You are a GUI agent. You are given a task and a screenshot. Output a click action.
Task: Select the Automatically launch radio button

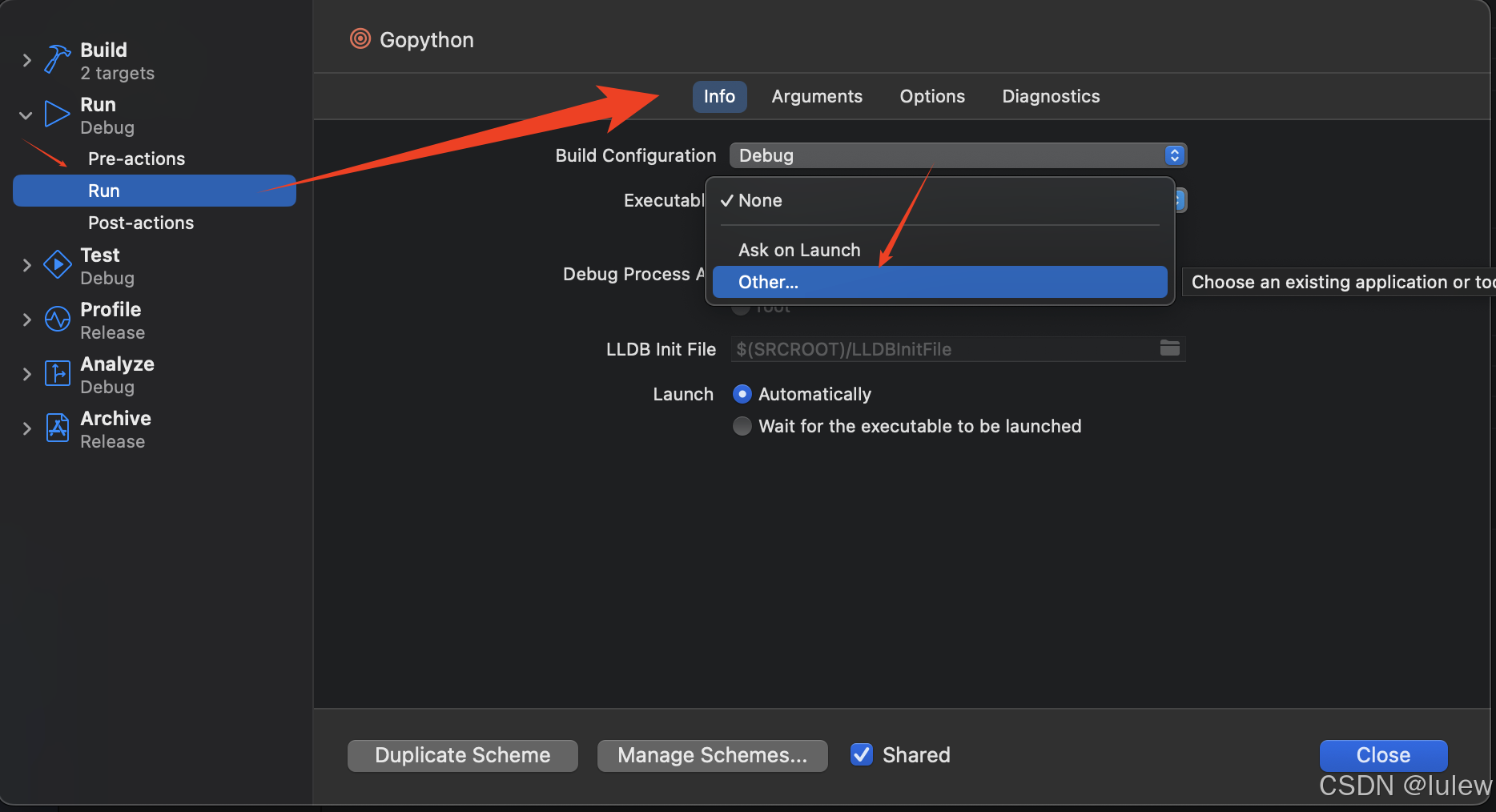click(742, 393)
